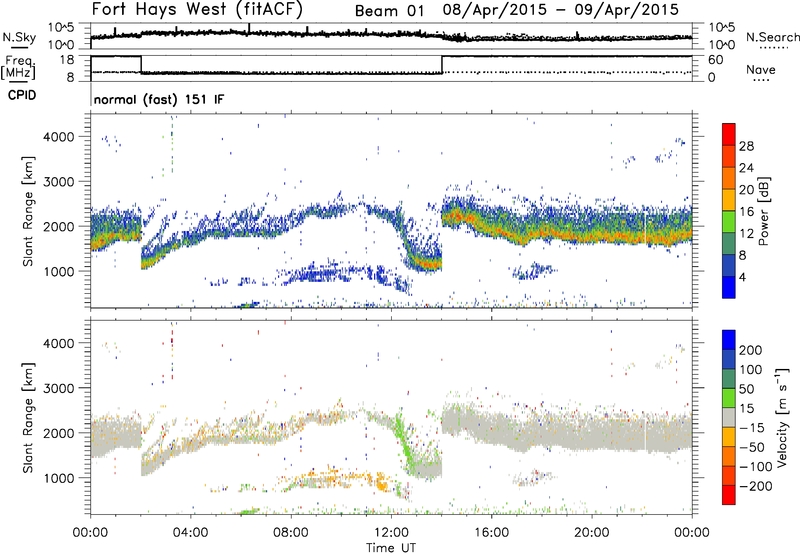Click the '04:00' time tick label
The image size is (800, 554).
tap(190, 533)
